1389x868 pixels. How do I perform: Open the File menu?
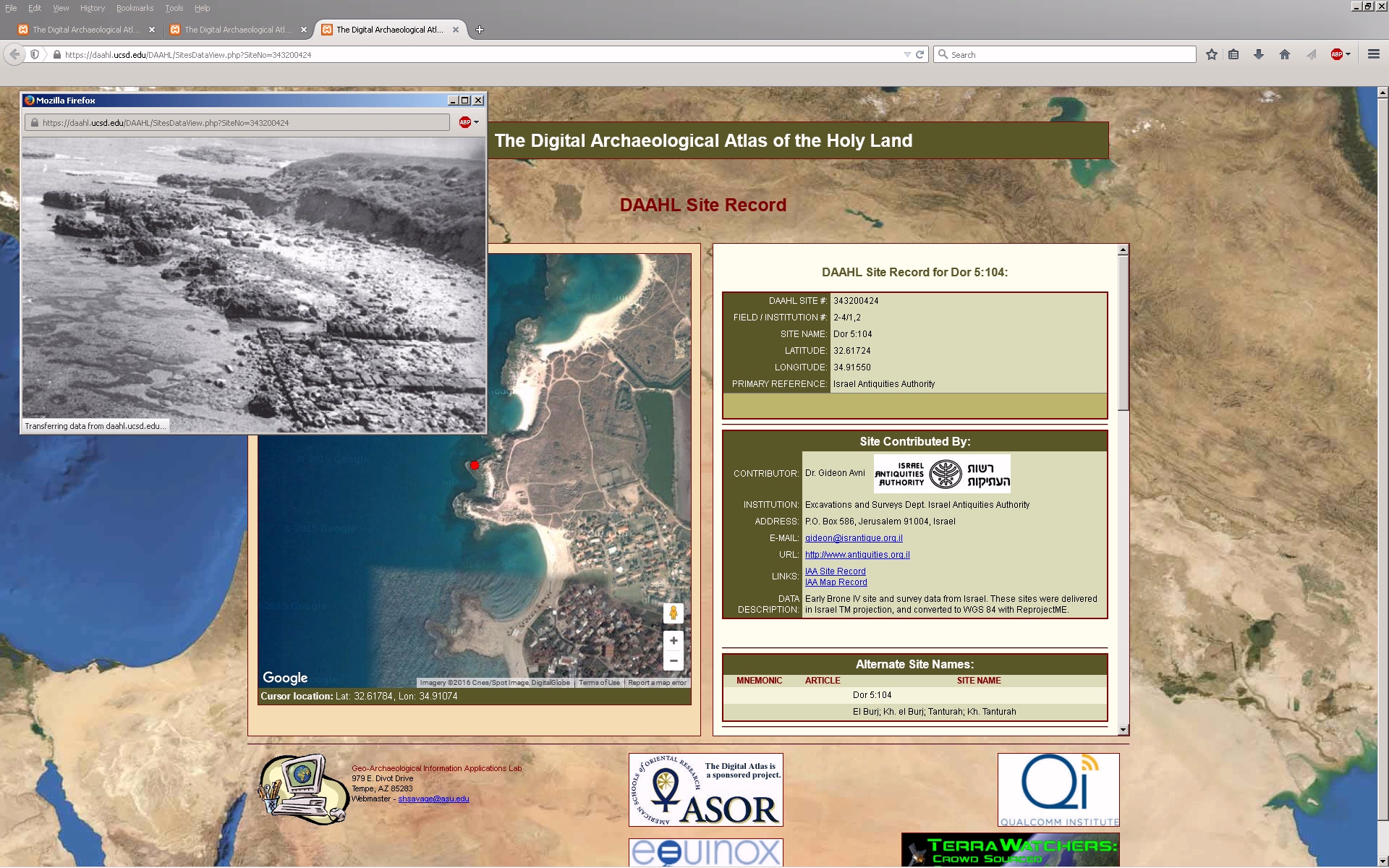pos(11,8)
